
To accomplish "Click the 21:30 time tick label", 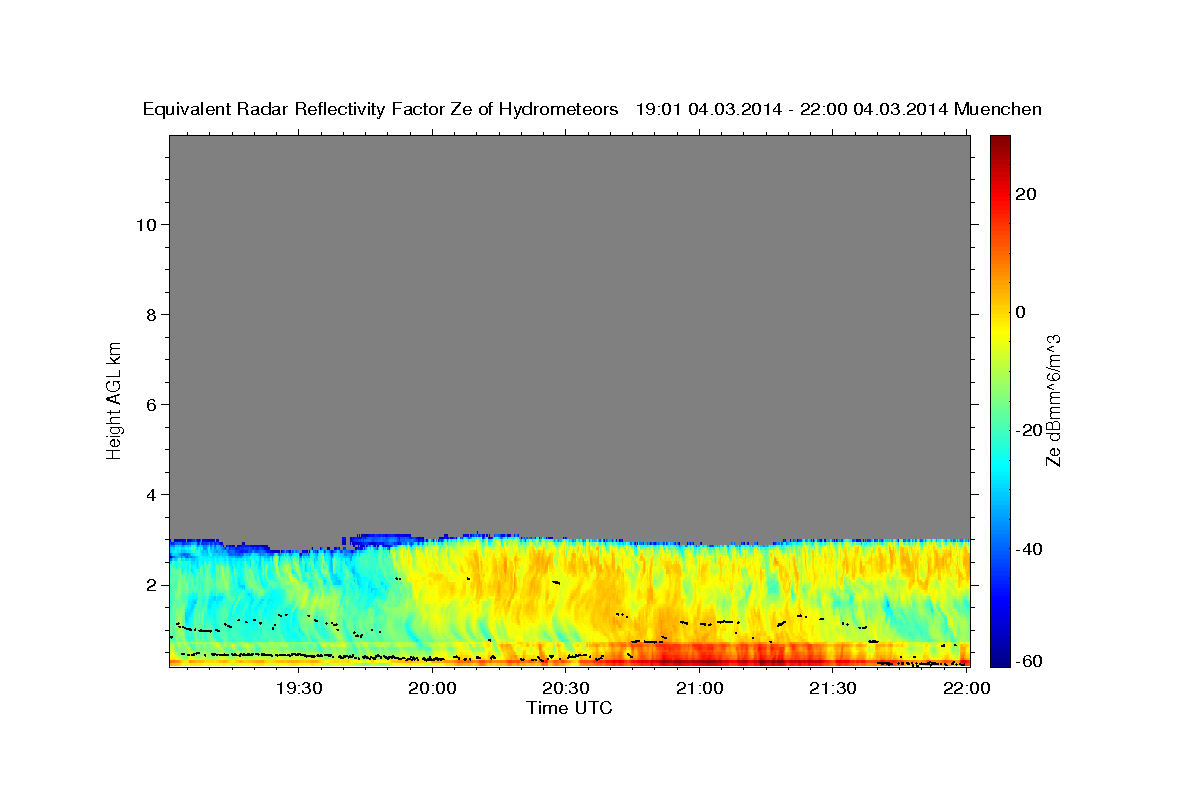I will 833,688.
